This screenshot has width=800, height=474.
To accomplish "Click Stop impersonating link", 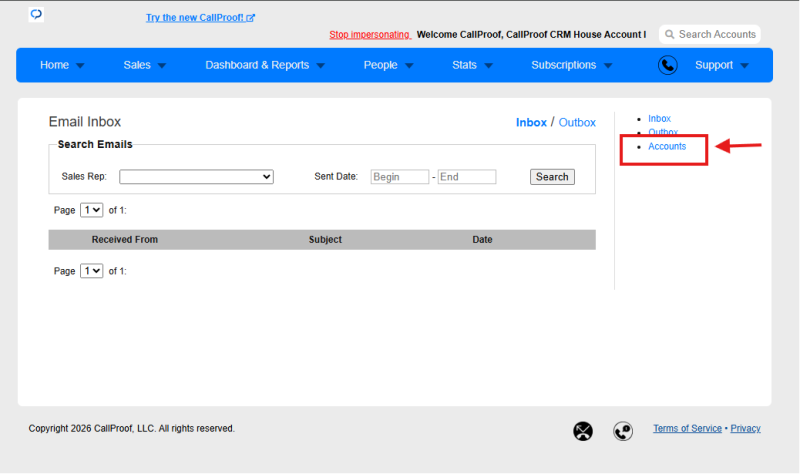I will coord(369,35).
